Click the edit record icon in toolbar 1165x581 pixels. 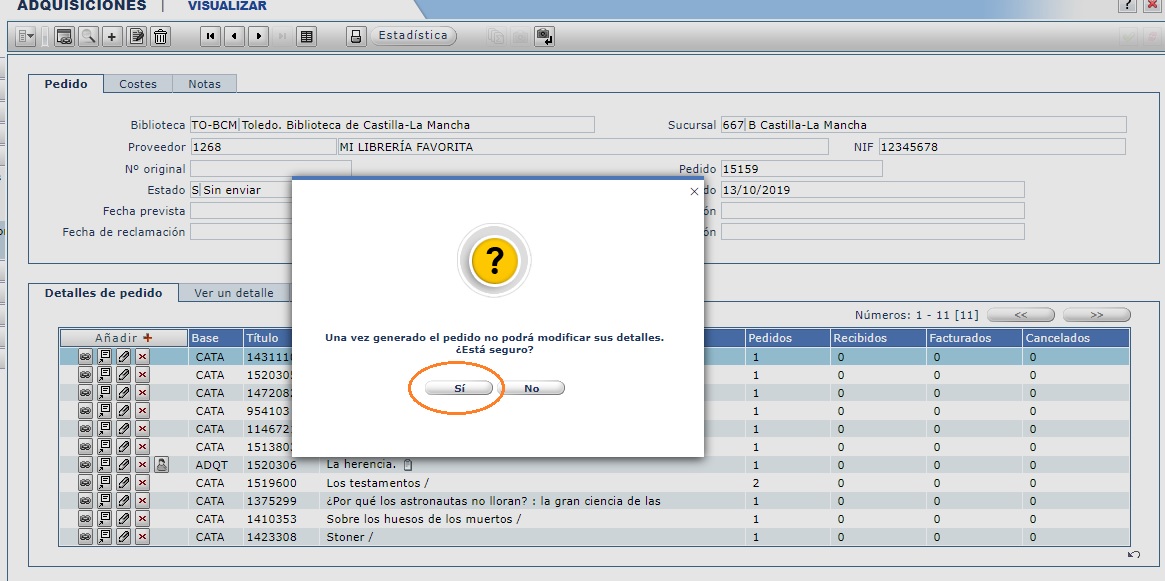pyautogui.click(x=136, y=36)
